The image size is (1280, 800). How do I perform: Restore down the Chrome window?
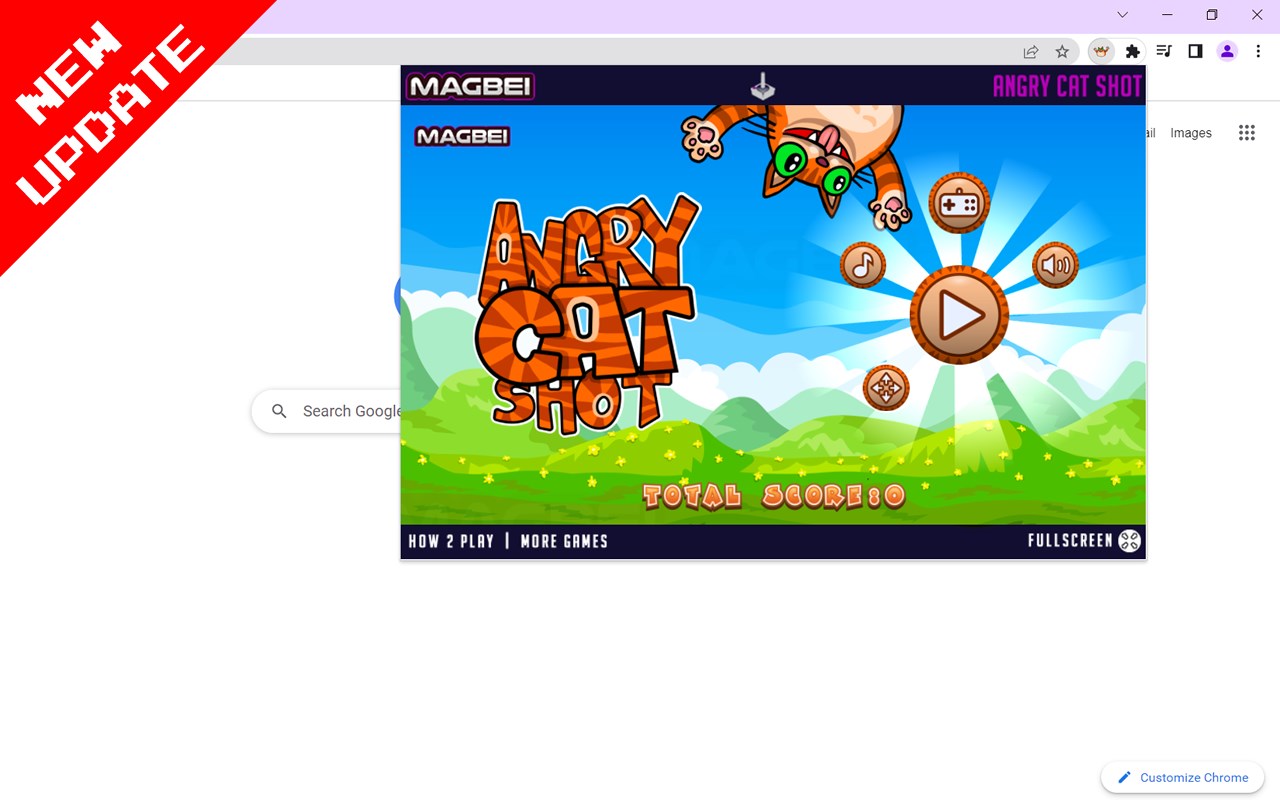(x=1212, y=15)
